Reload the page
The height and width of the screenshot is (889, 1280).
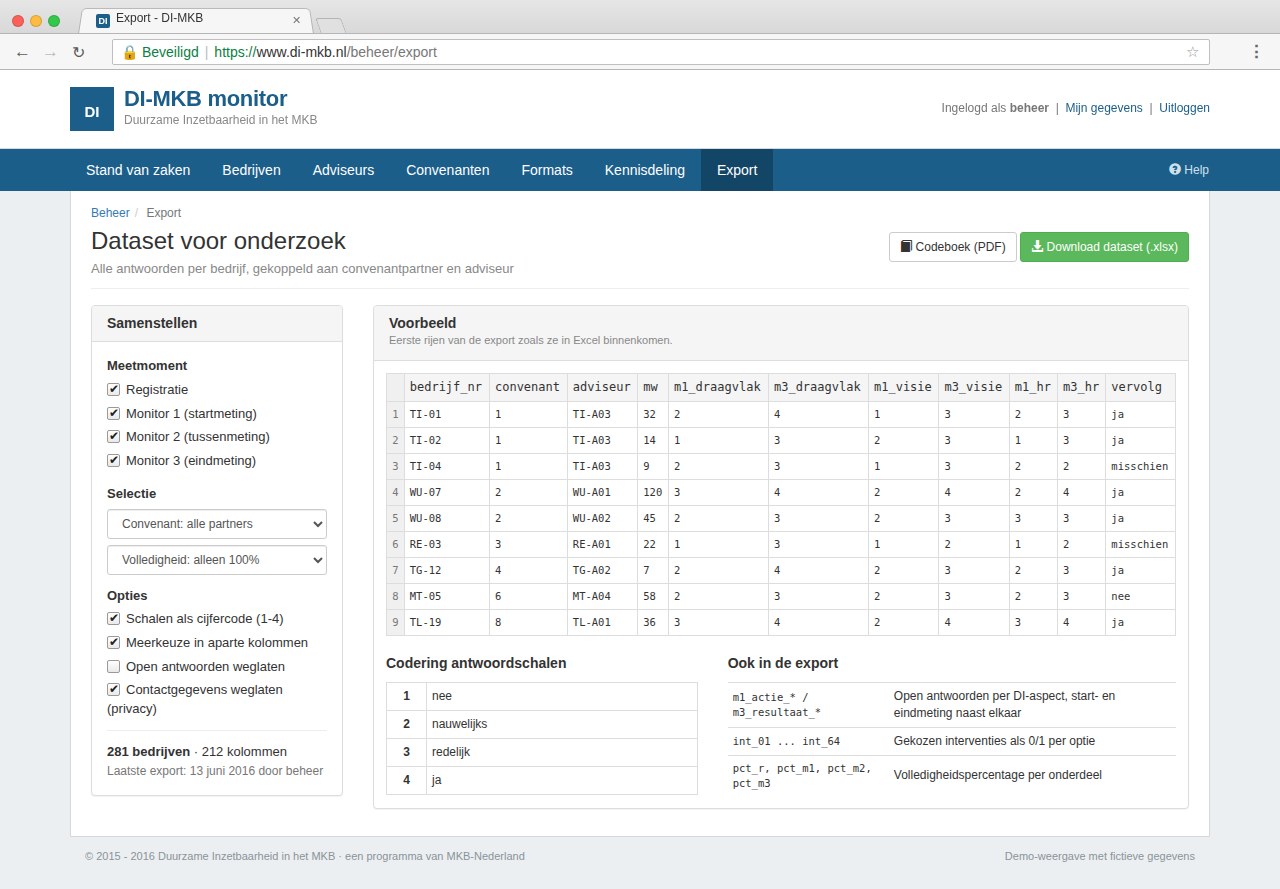(78, 52)
